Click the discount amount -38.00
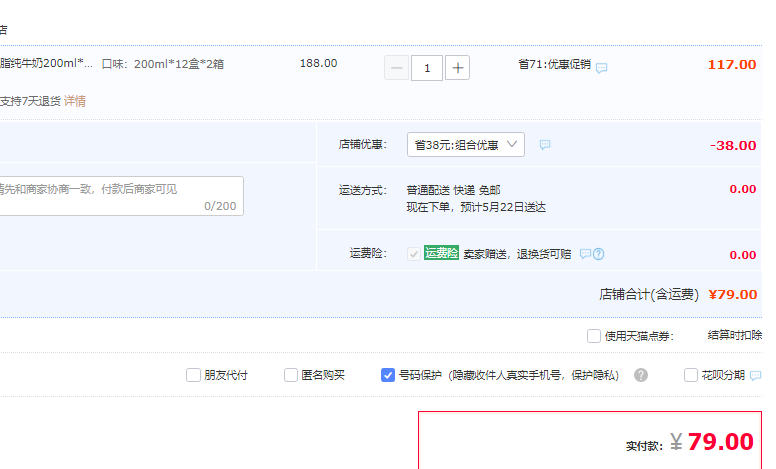 click(733, 145)
